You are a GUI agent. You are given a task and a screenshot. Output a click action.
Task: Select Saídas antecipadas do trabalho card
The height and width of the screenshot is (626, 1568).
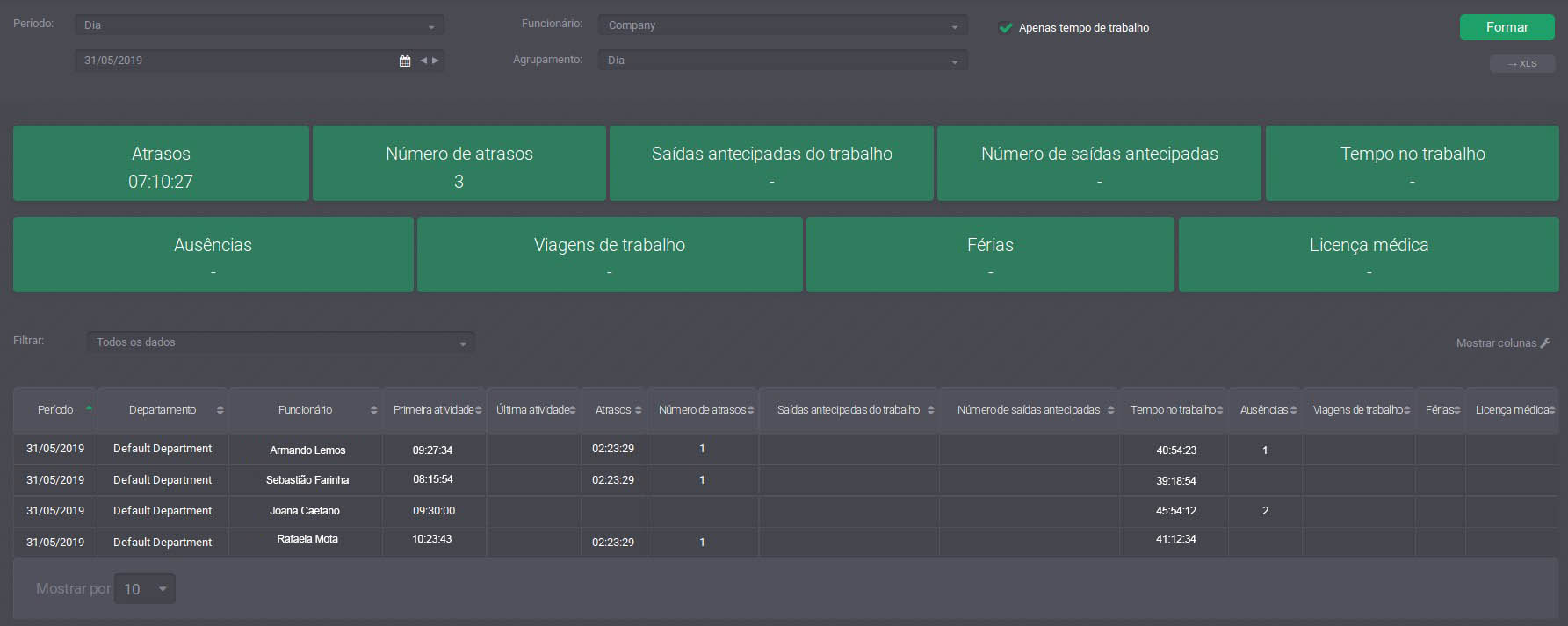(x=771, y=163)
